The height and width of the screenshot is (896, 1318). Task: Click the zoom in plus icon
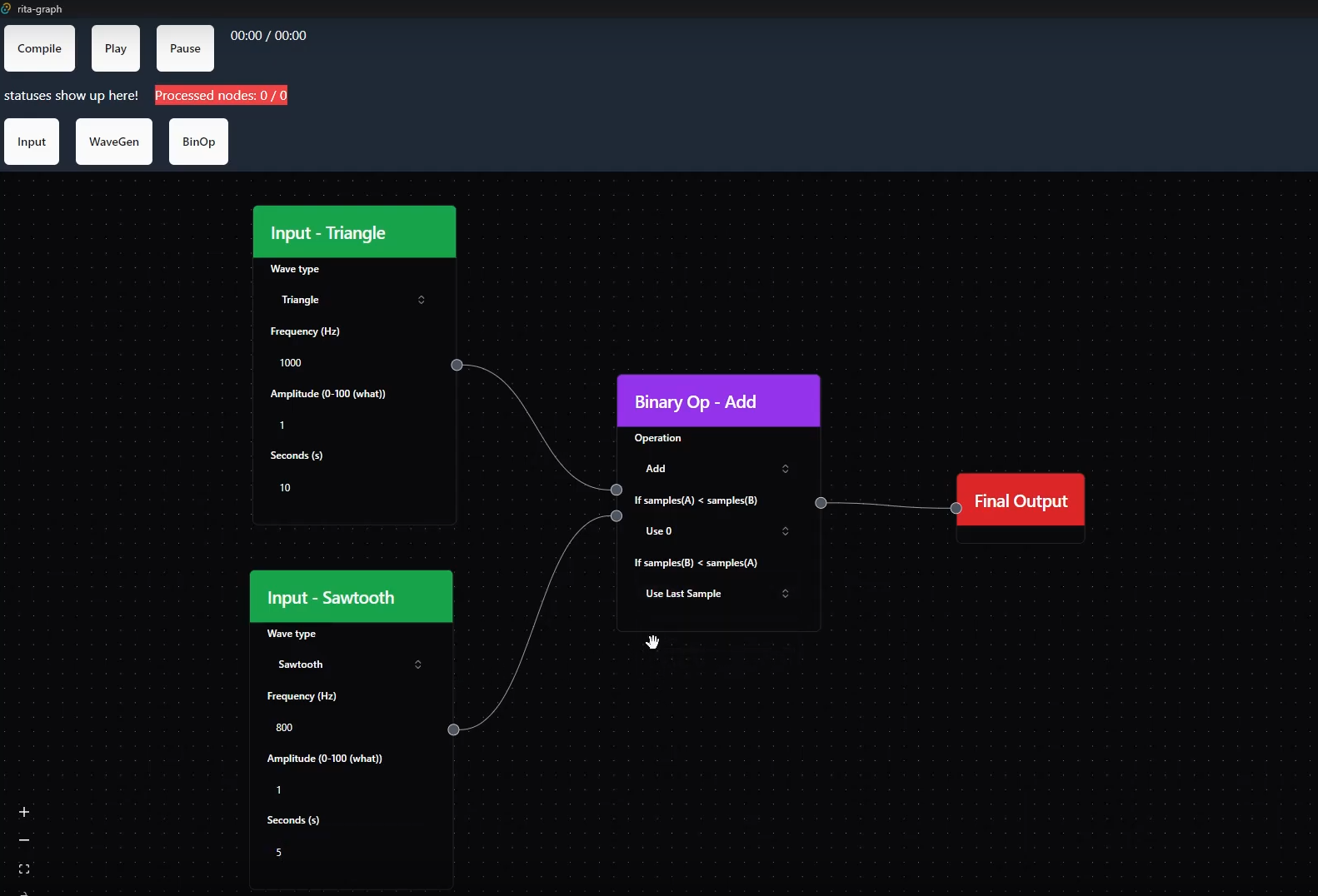click(24, 812)
